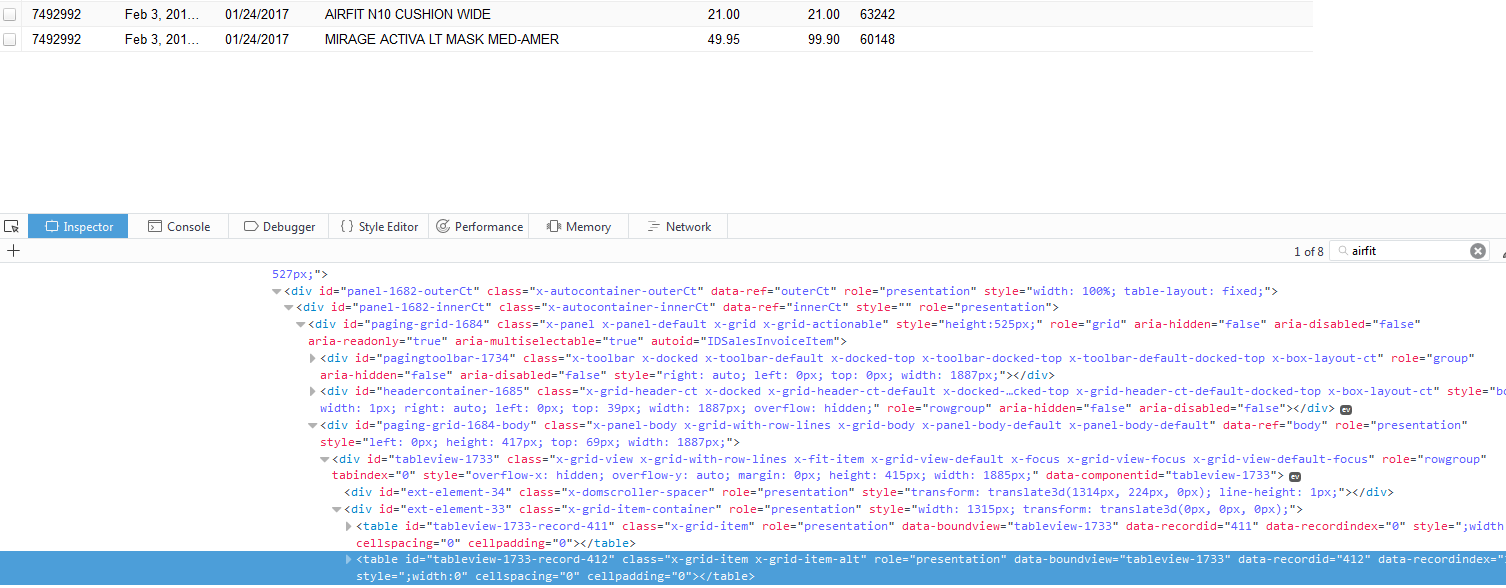Click the plus icon to create new node
Screen dimensions: 1506x588
(x=13, y=251)
